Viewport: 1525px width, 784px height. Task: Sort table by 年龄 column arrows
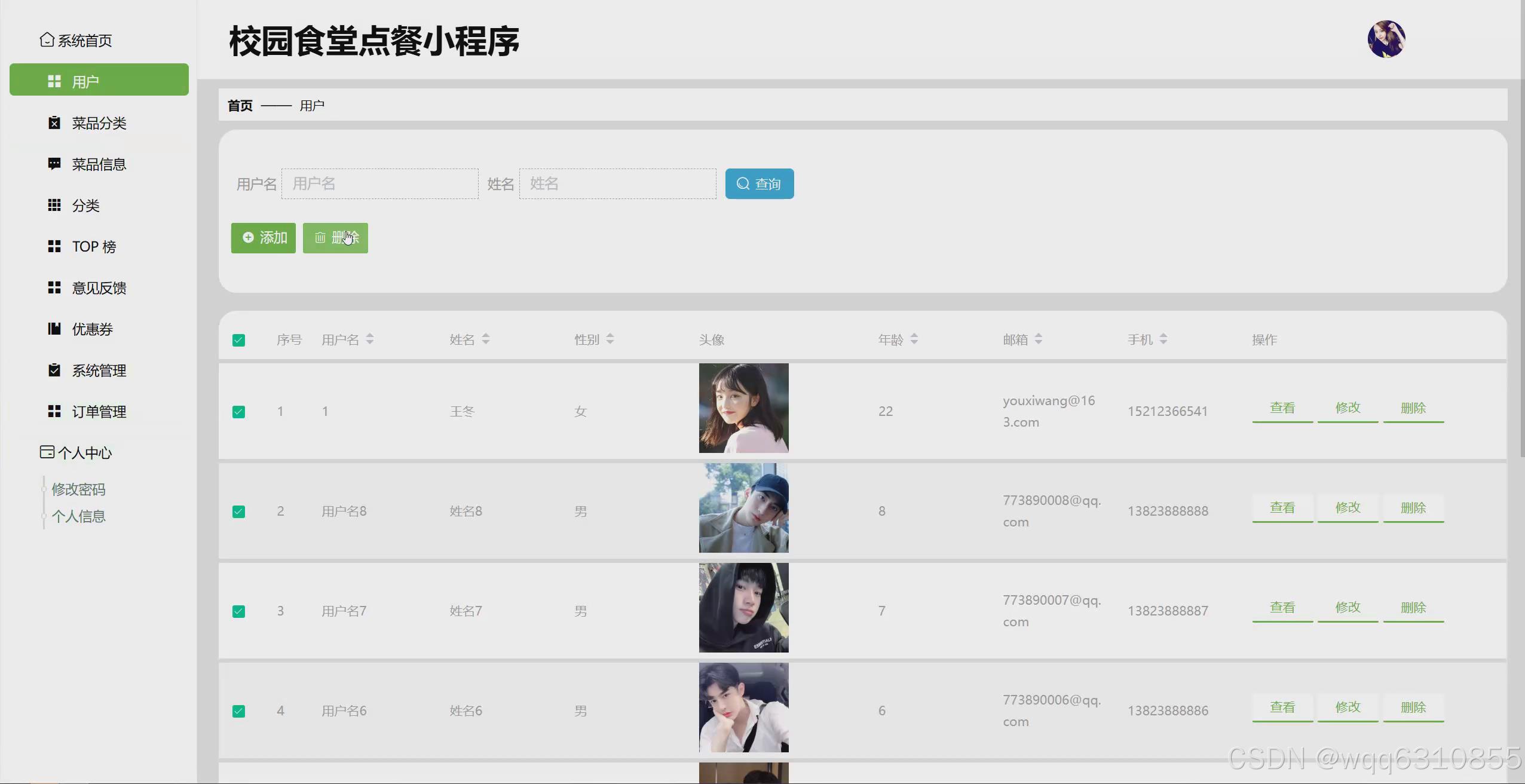(914, 339)
